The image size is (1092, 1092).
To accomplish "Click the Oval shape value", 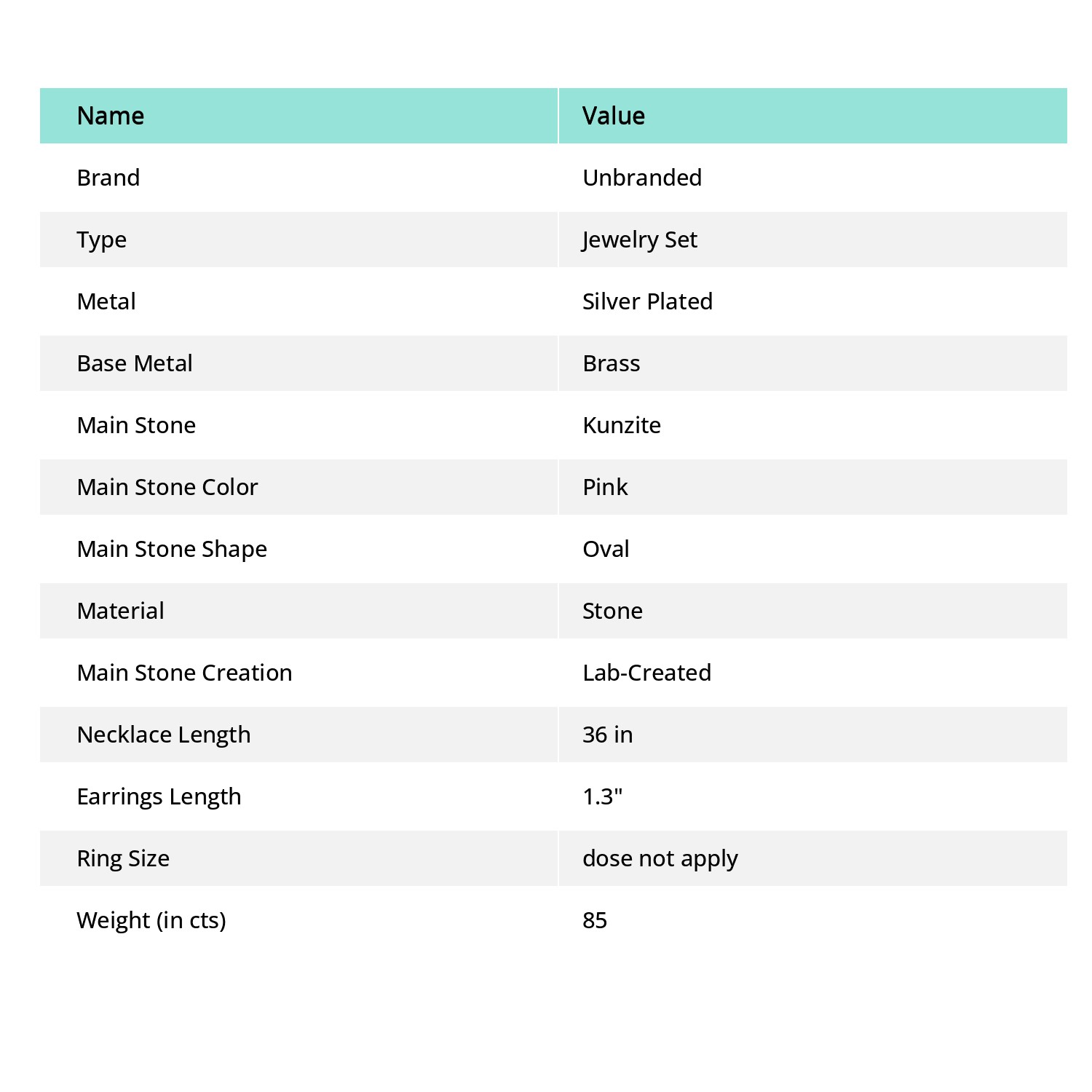I will [x=606, y=549].
